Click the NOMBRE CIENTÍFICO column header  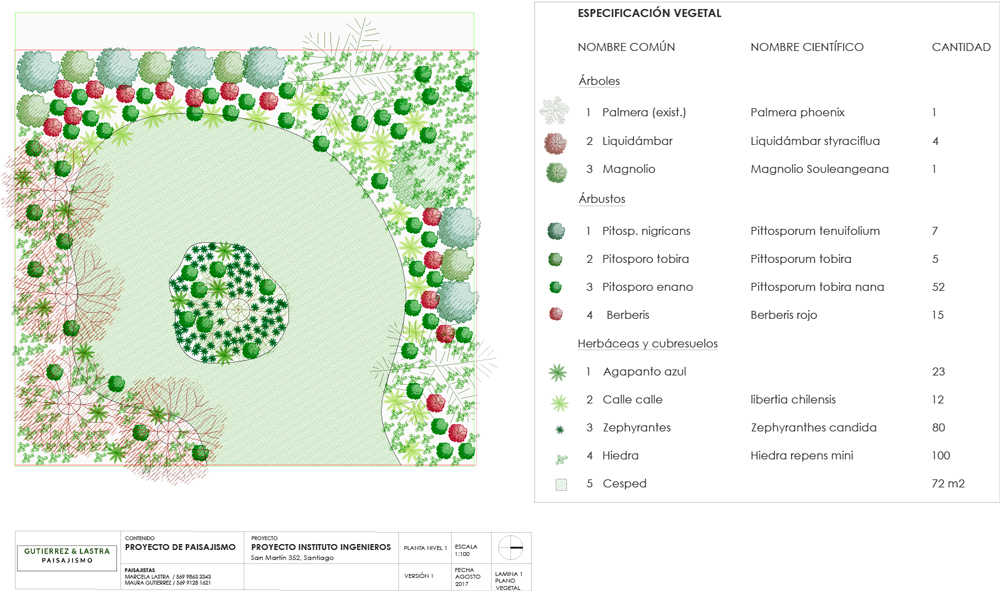[x=807, y=47]
